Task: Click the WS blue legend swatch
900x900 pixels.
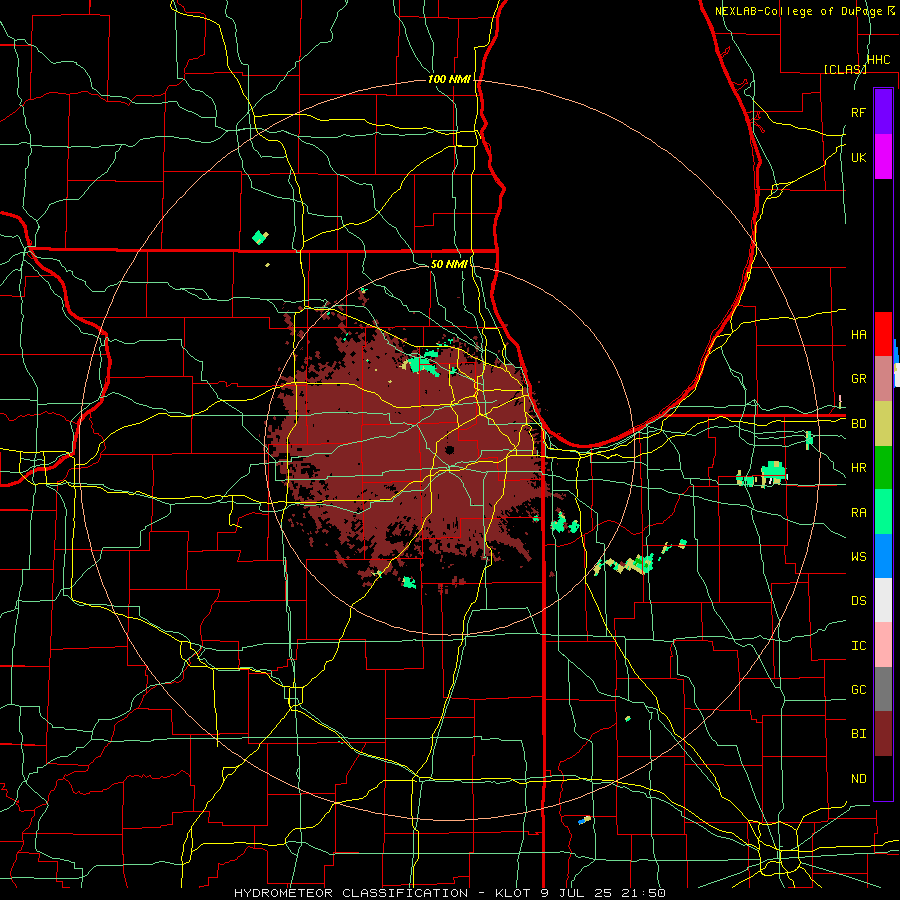Action: [883, 556]
